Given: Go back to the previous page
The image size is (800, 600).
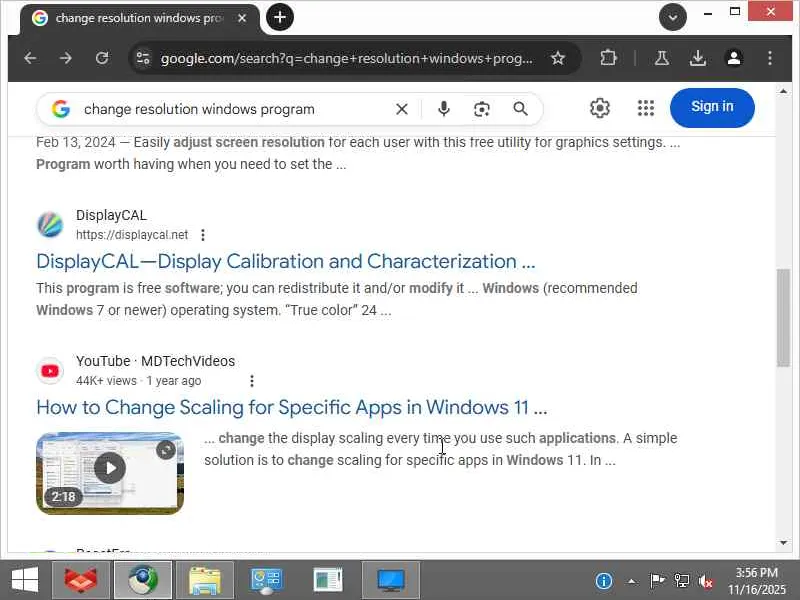Looking at the screenshot, I should pos(30,58).
